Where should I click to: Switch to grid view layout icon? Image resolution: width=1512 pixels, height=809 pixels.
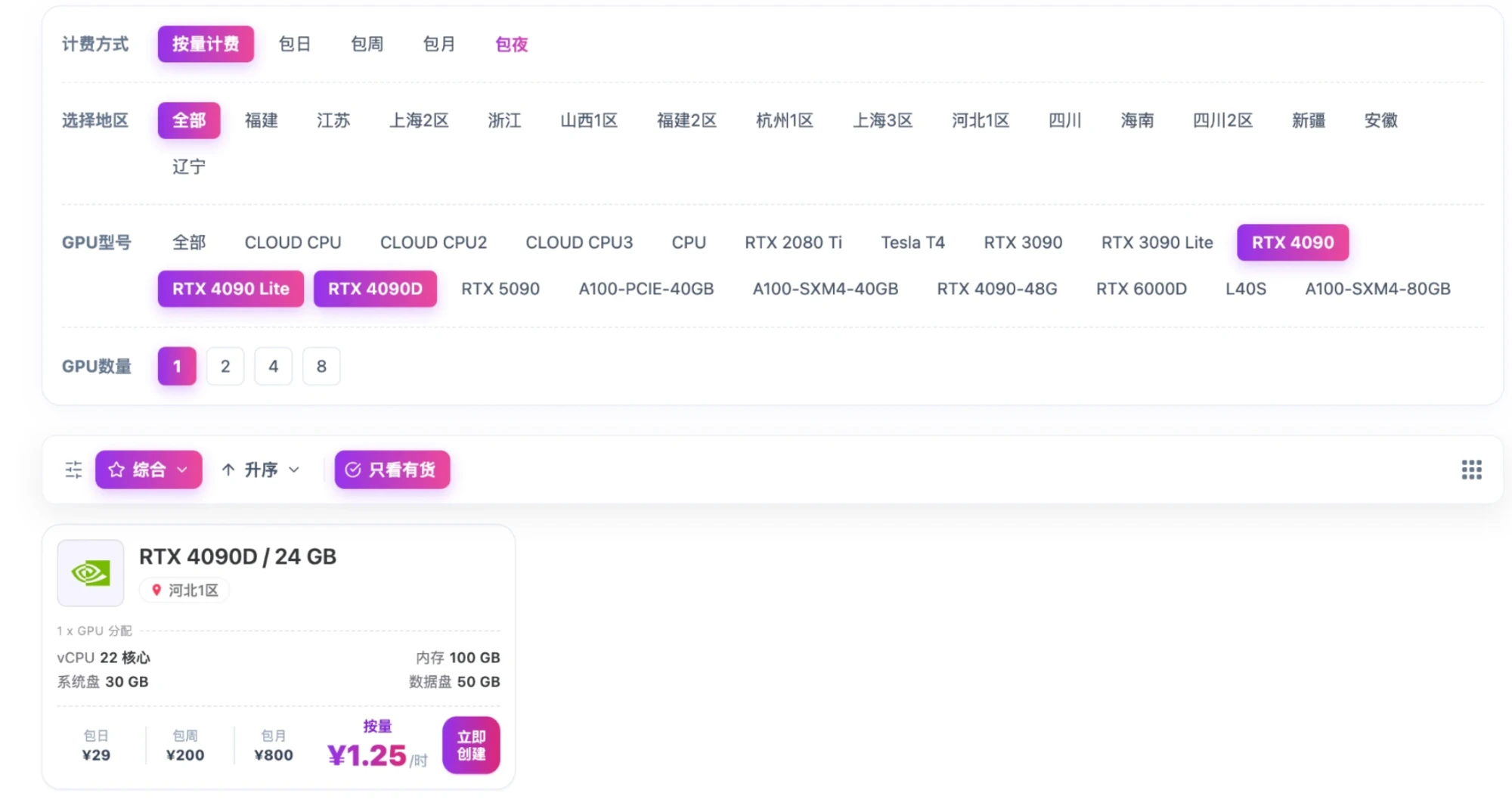click(x=1471, y=470)
